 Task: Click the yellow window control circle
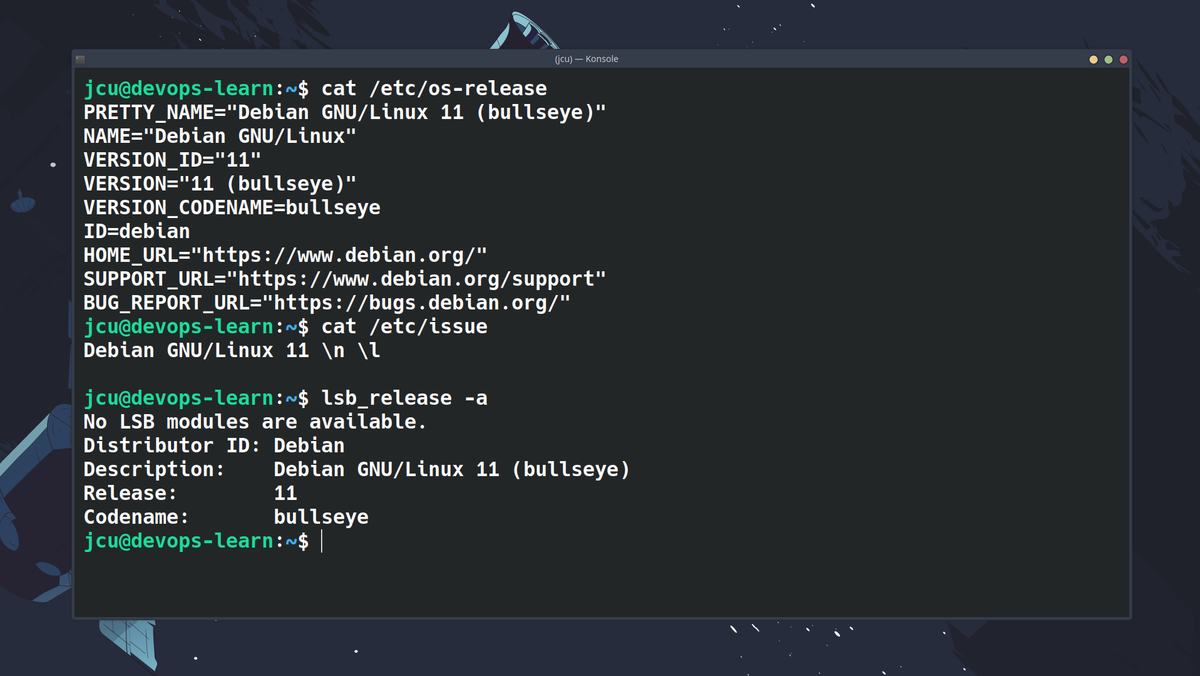pos(1092,59)
